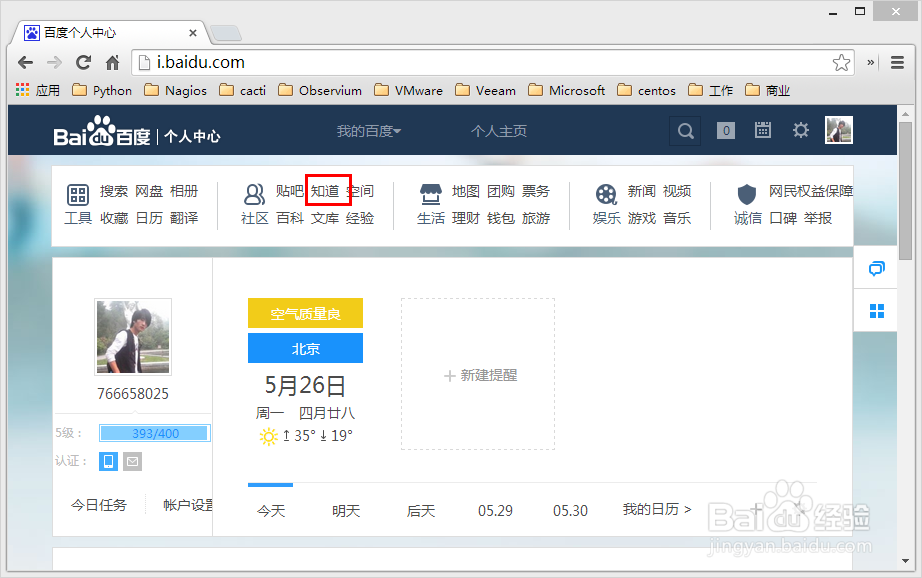The height and width of the screenshot is (578, 922).
Task: Open the Veeam bookmark folder
Action: 485,90
